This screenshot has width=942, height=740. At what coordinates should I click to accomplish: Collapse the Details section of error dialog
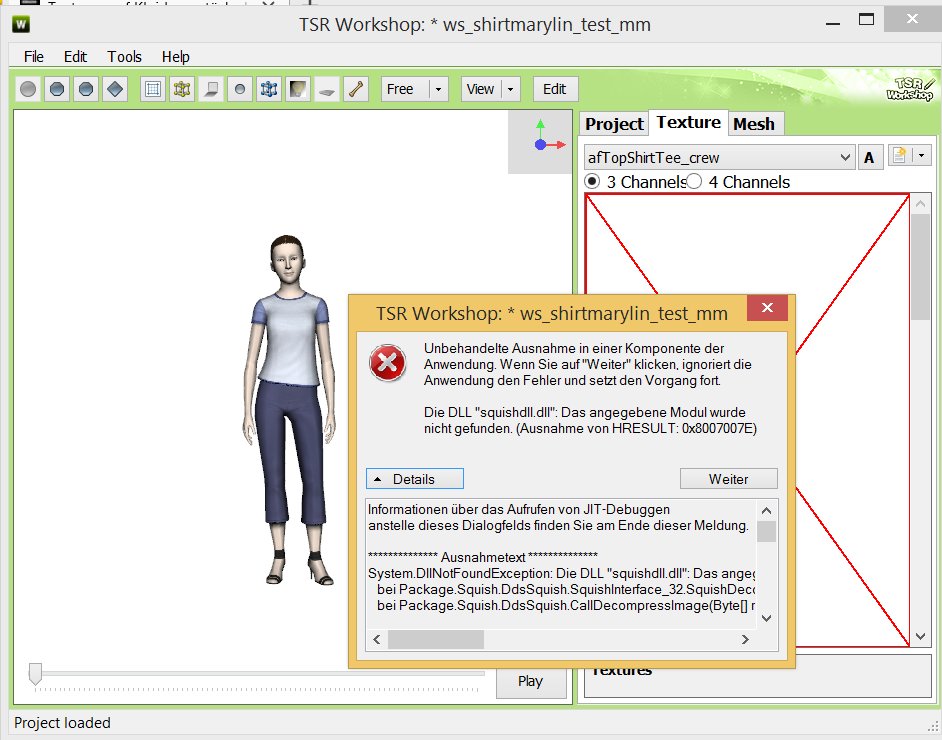pos(414,479)
